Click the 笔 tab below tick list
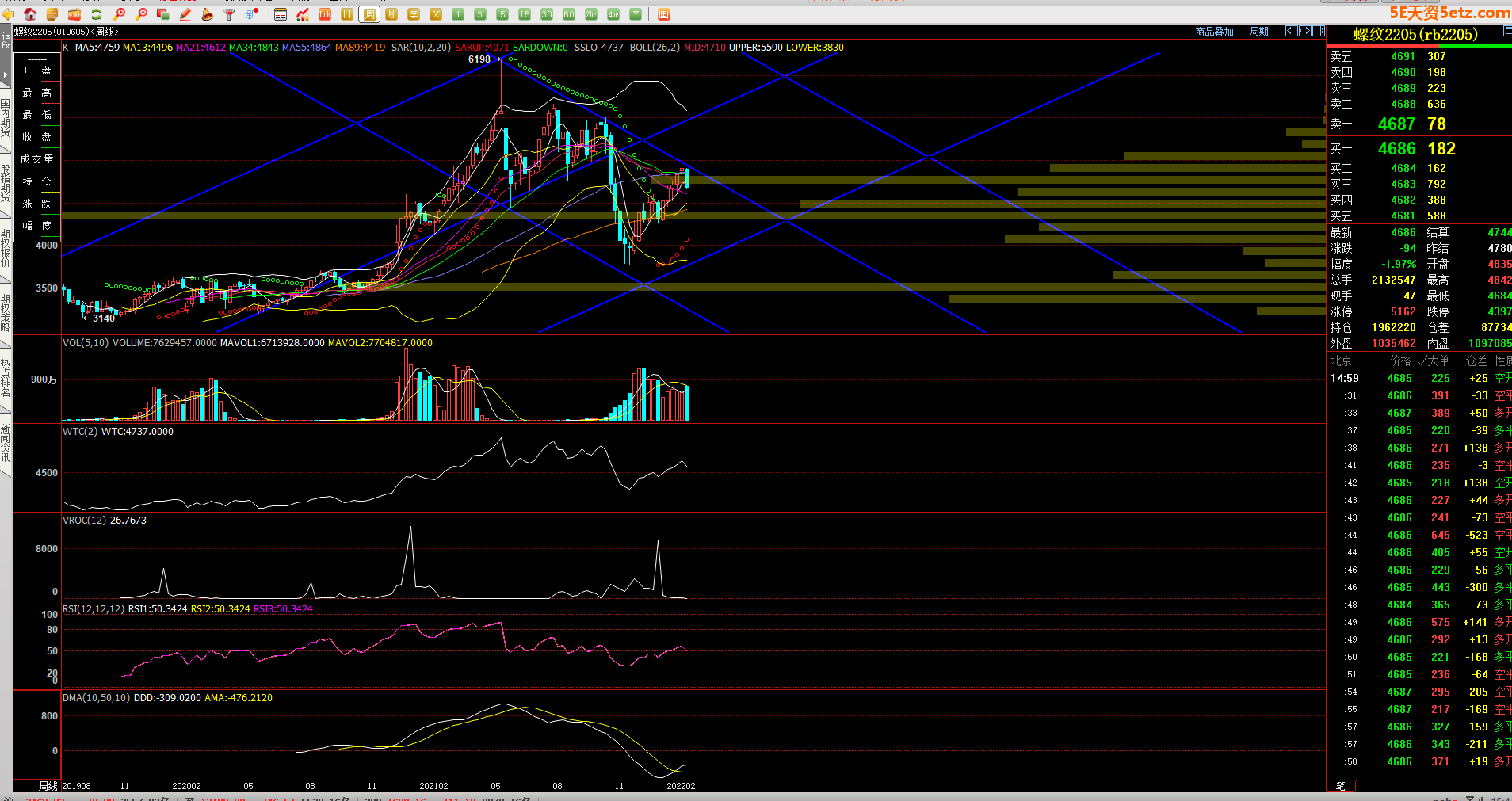1512x801 pixels. click(1340, 785)
